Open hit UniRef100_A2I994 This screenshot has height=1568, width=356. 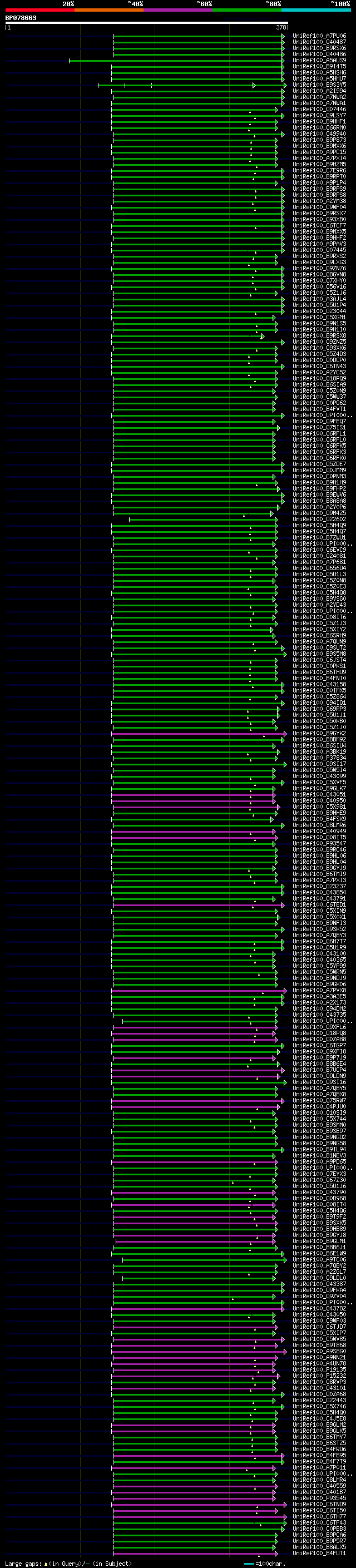pos(319,91)
